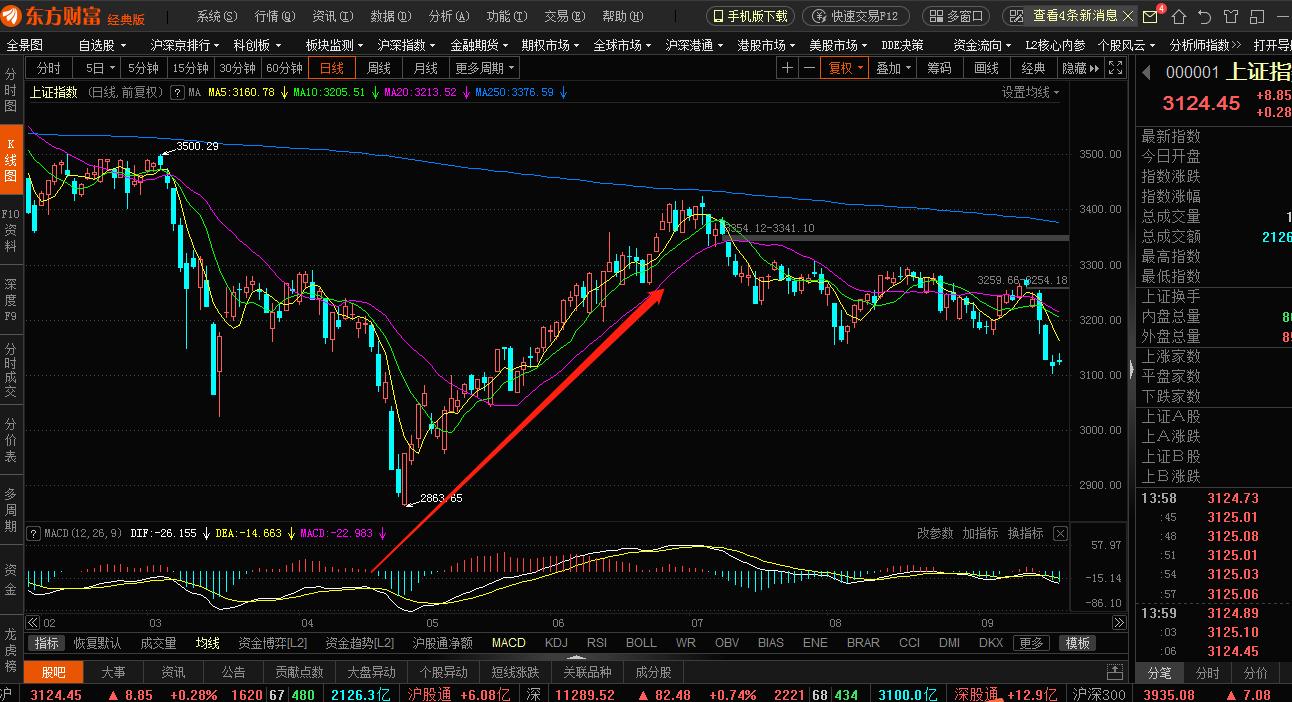Close the MACD indicator panel
Screen dimensions: 1292x702
click(1060, 533)
